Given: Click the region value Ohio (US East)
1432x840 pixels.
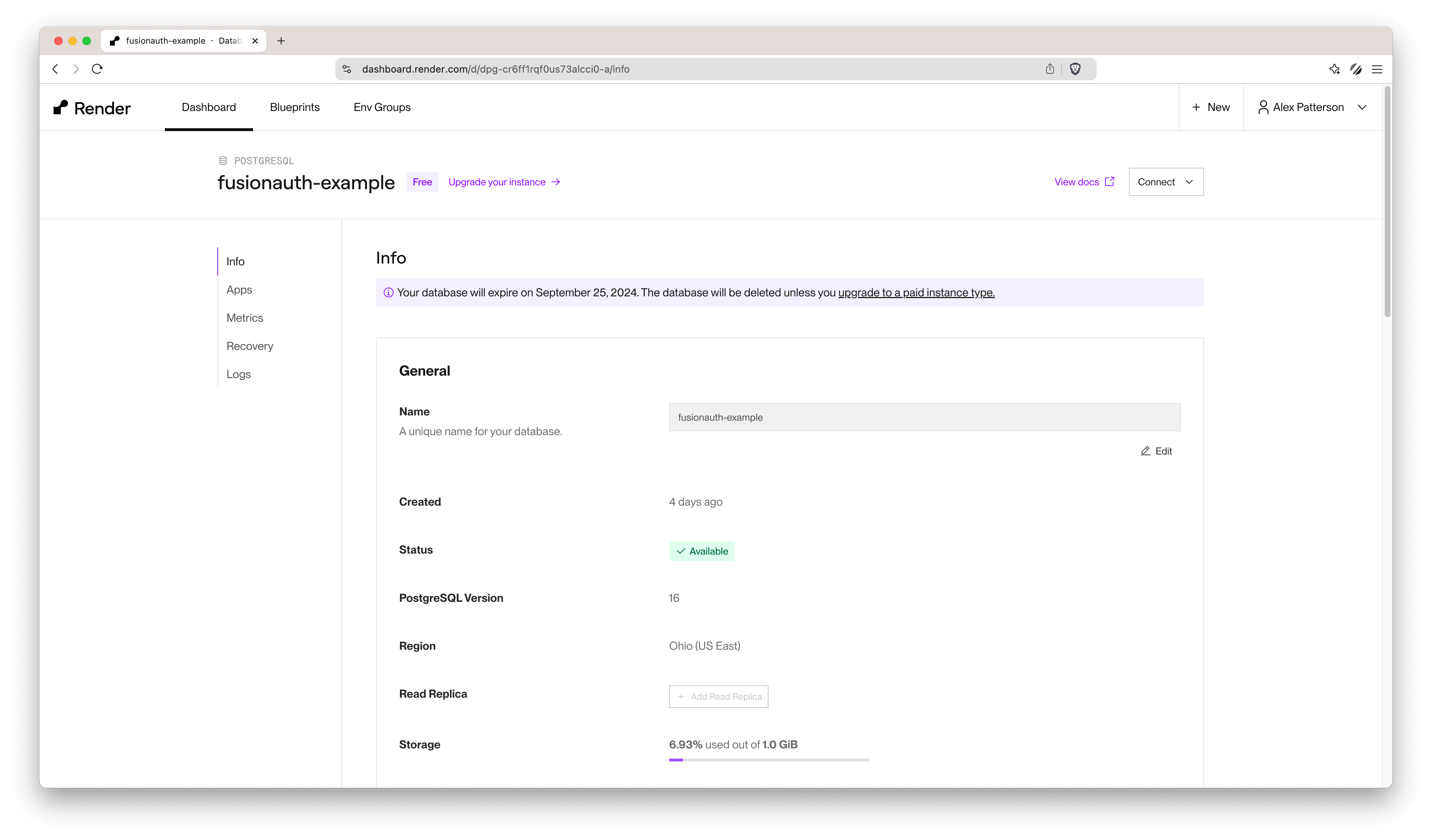Looking at the screenshot, I should (704, 646).
